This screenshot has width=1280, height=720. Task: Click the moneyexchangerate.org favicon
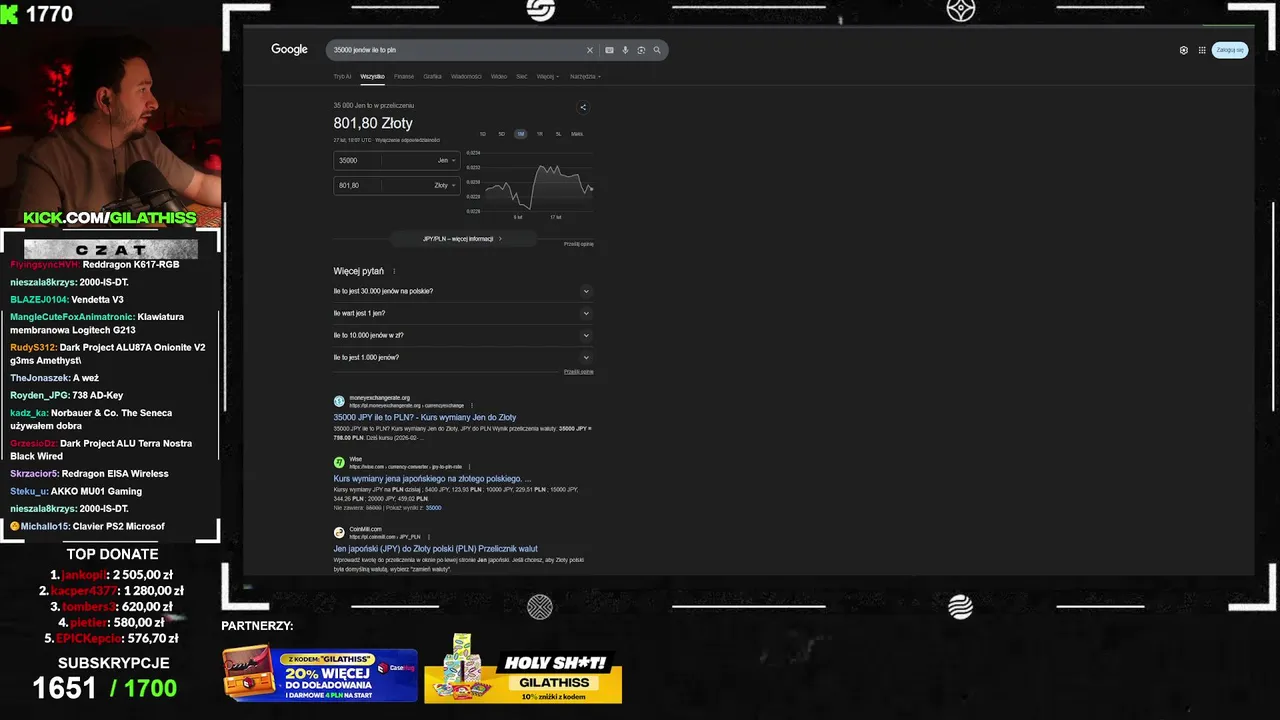tap(339, 401)
